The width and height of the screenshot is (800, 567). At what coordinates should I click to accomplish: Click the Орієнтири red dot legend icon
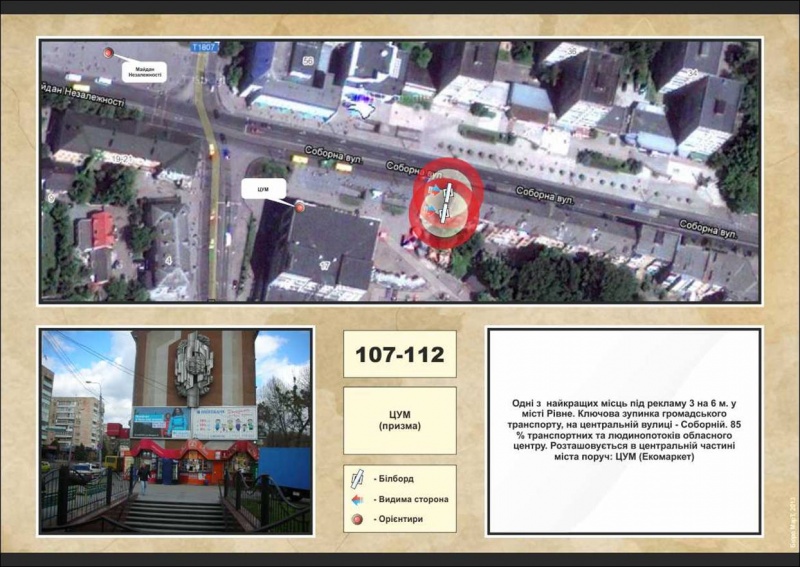click(x=359, y=519)
